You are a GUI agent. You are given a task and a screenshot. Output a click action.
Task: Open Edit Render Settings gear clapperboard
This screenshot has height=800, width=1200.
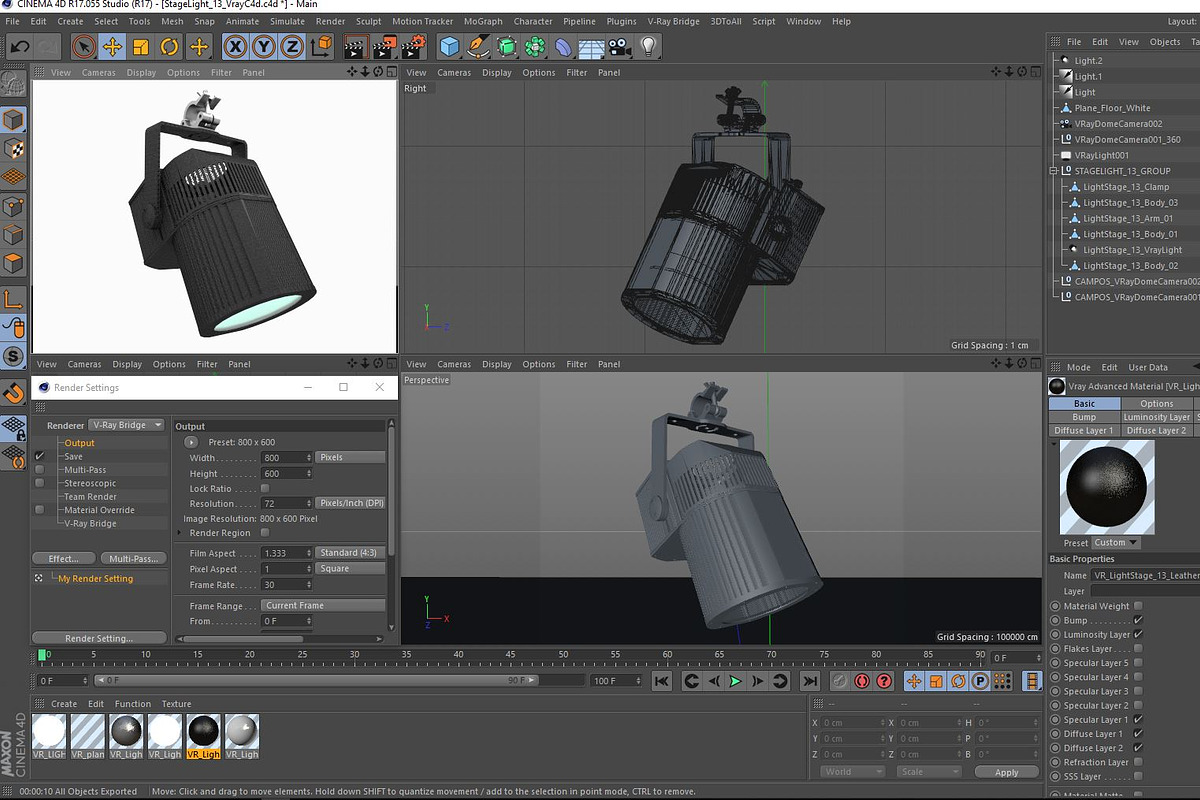click(x=414, y=46)
